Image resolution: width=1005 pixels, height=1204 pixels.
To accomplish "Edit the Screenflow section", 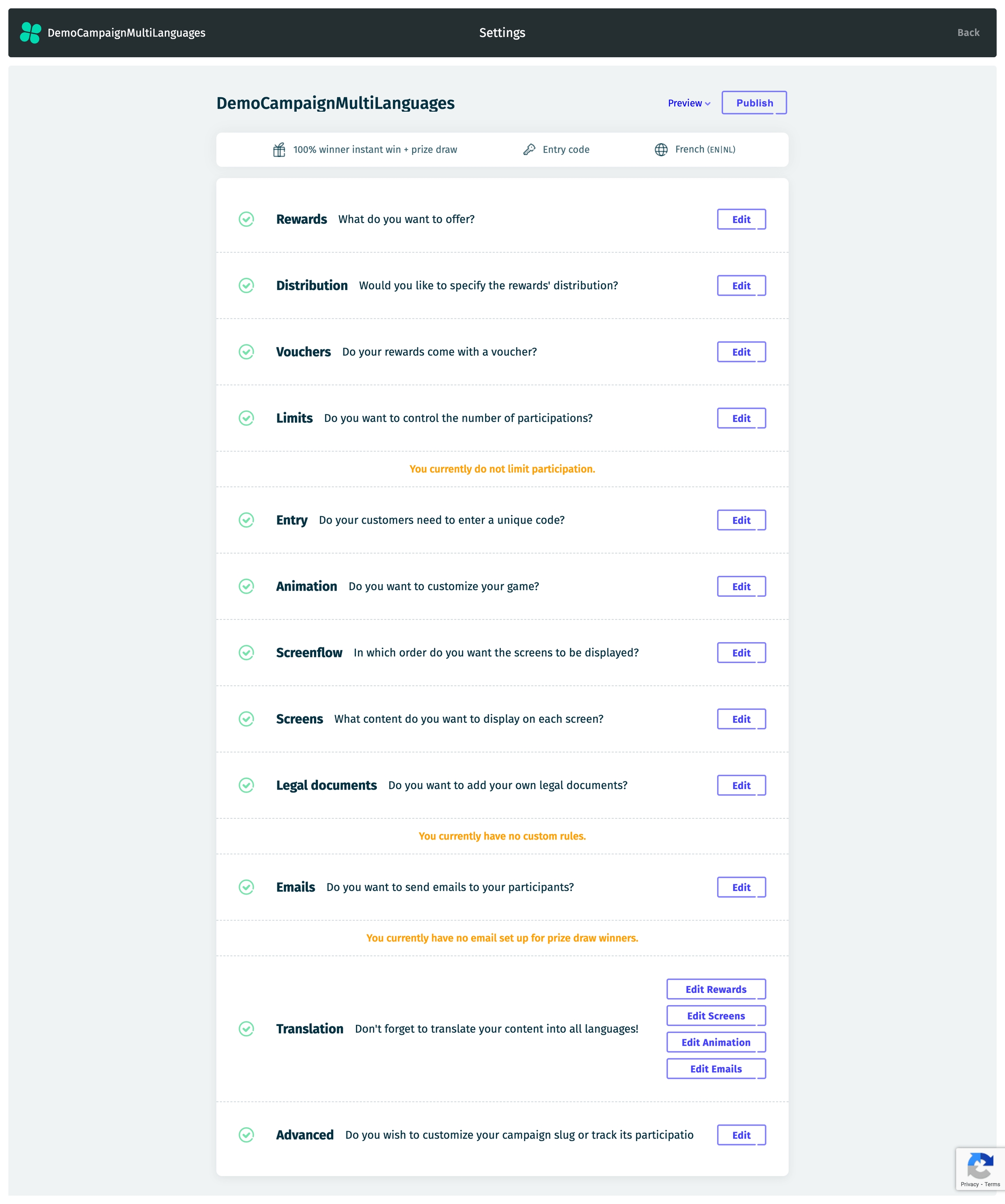I will [x=741, y=653].
